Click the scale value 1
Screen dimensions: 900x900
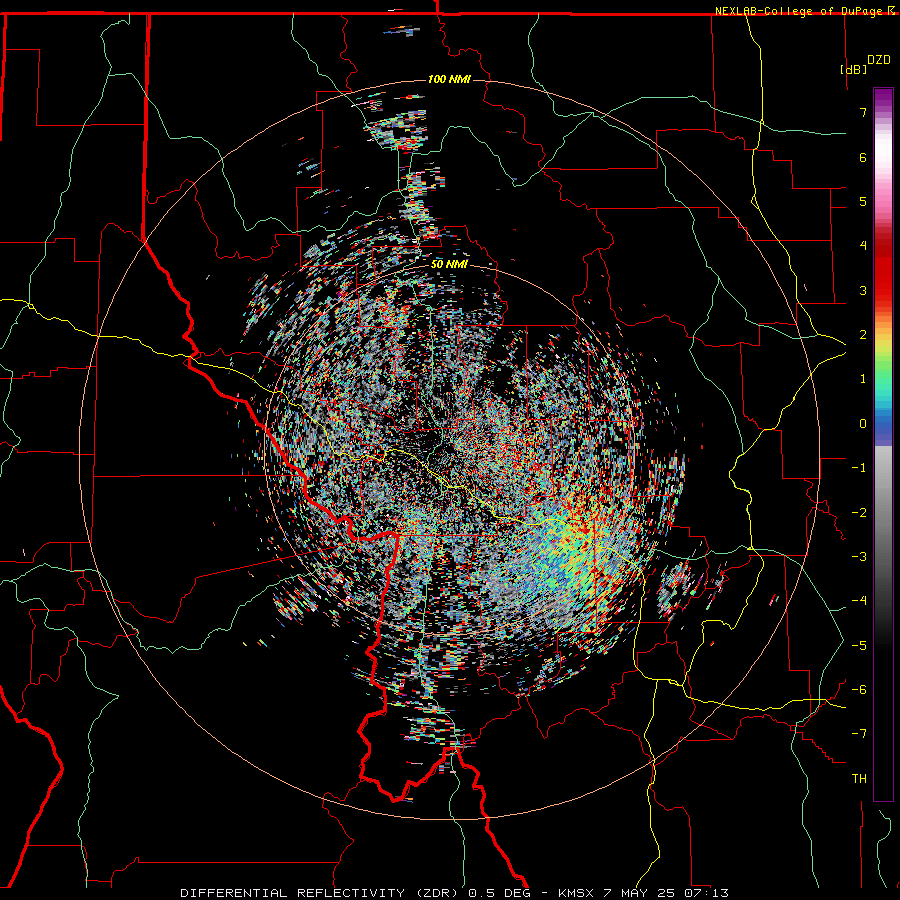[863, 379]
